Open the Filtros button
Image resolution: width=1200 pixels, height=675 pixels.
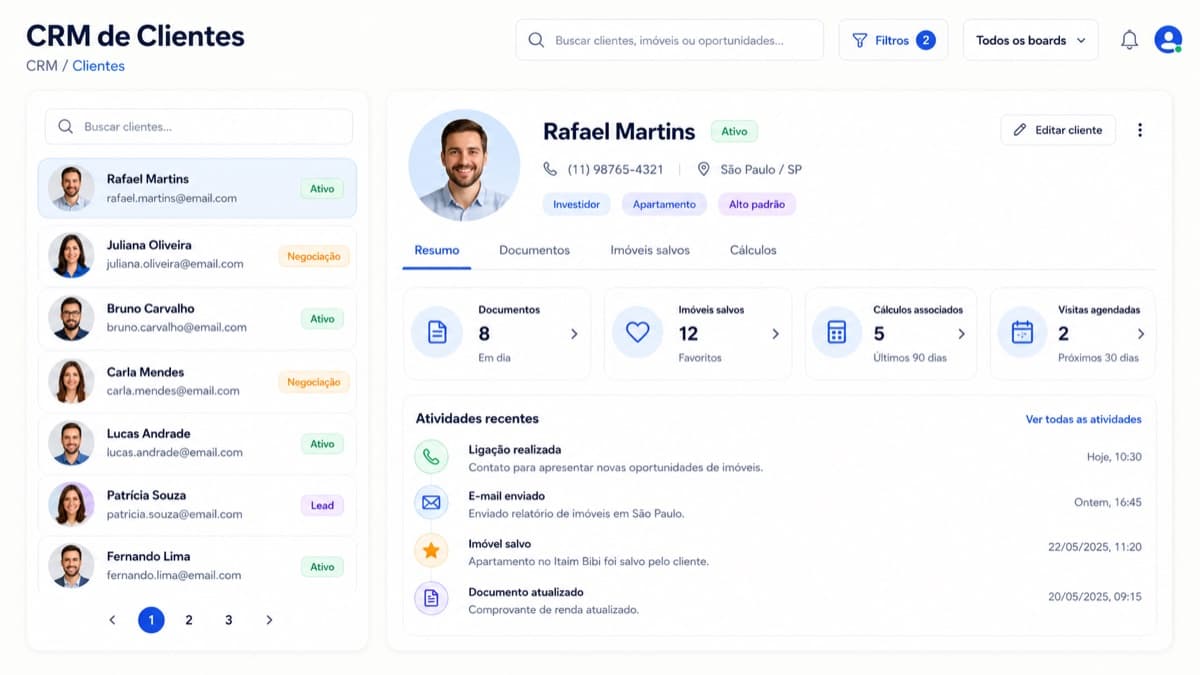coord(893,40)
